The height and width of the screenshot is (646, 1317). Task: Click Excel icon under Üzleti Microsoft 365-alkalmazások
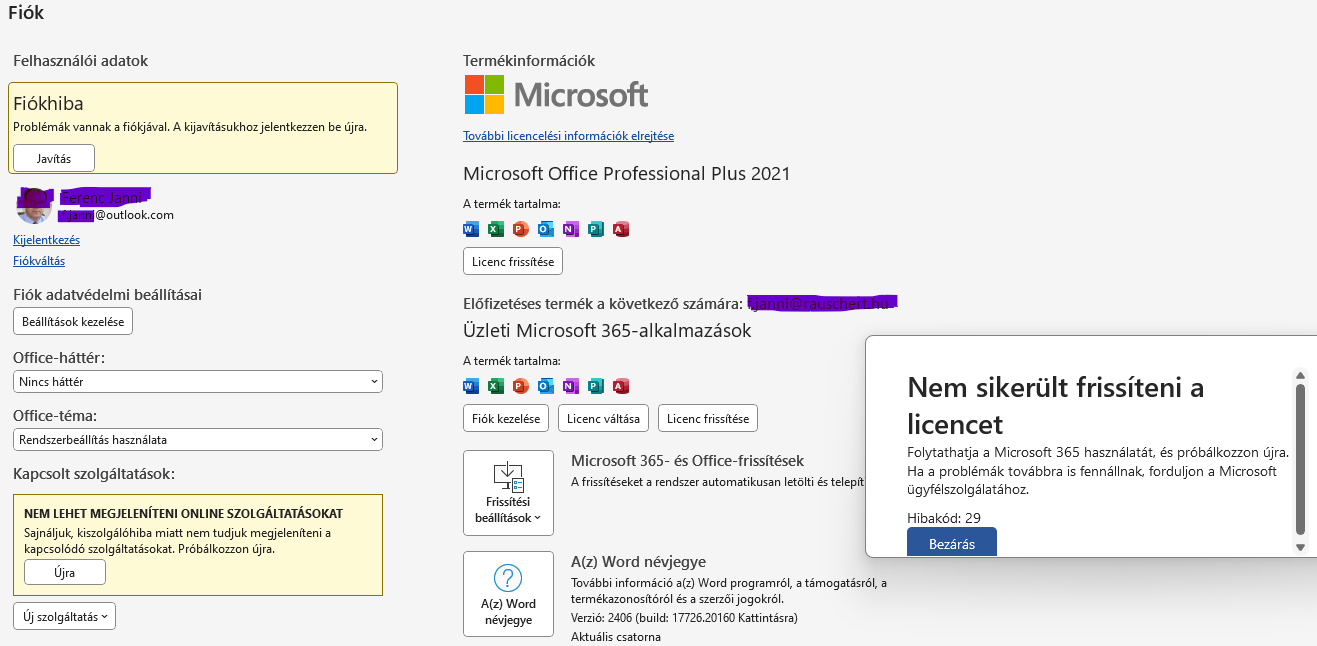click(495, 386)
